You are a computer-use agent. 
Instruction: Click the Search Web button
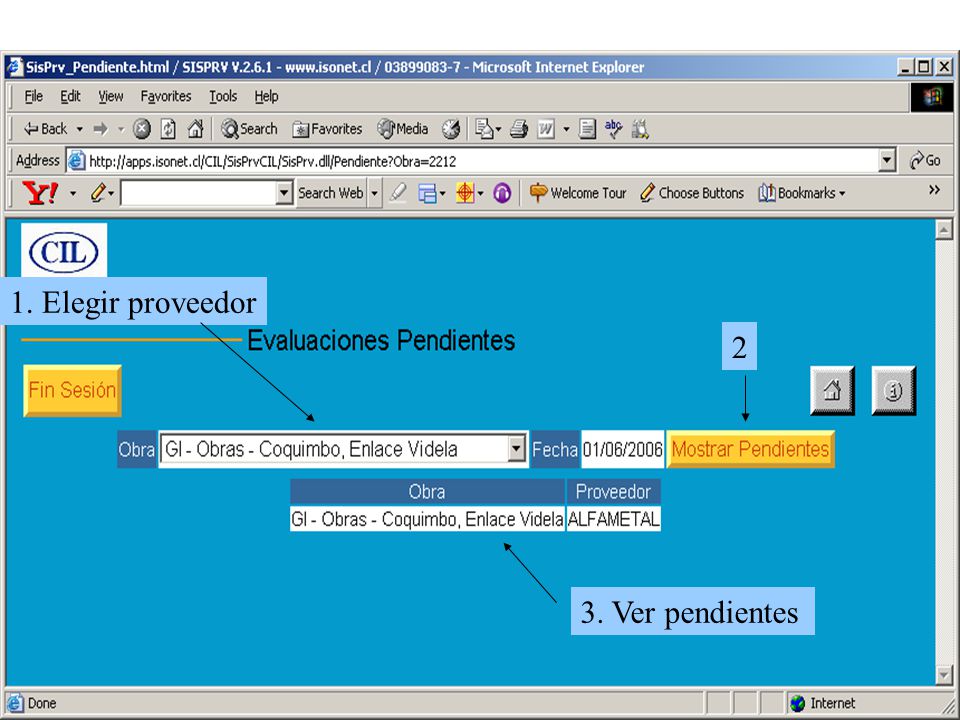click(x=331, y=193)
